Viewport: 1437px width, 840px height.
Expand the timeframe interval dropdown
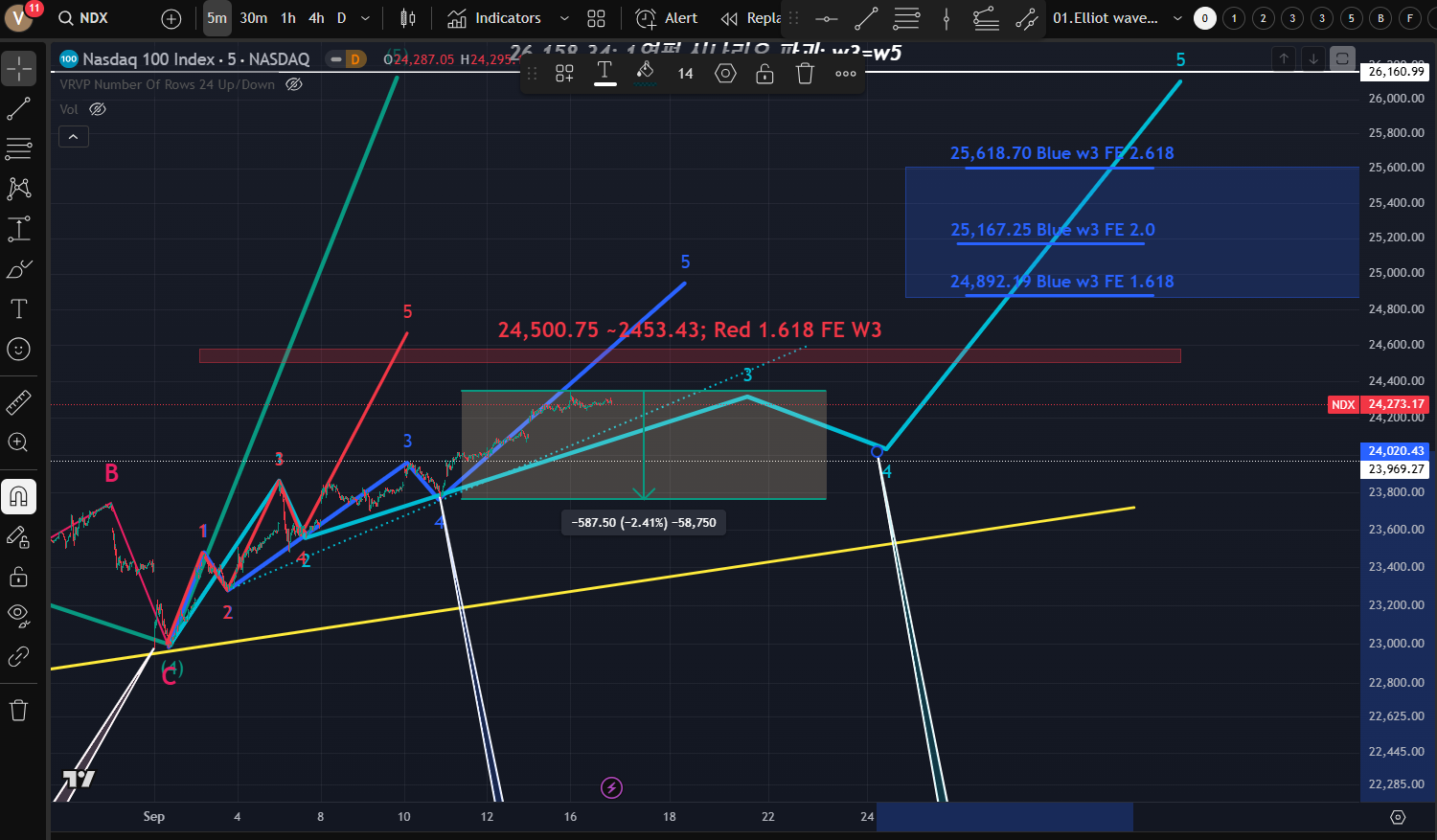click(365, 18)
